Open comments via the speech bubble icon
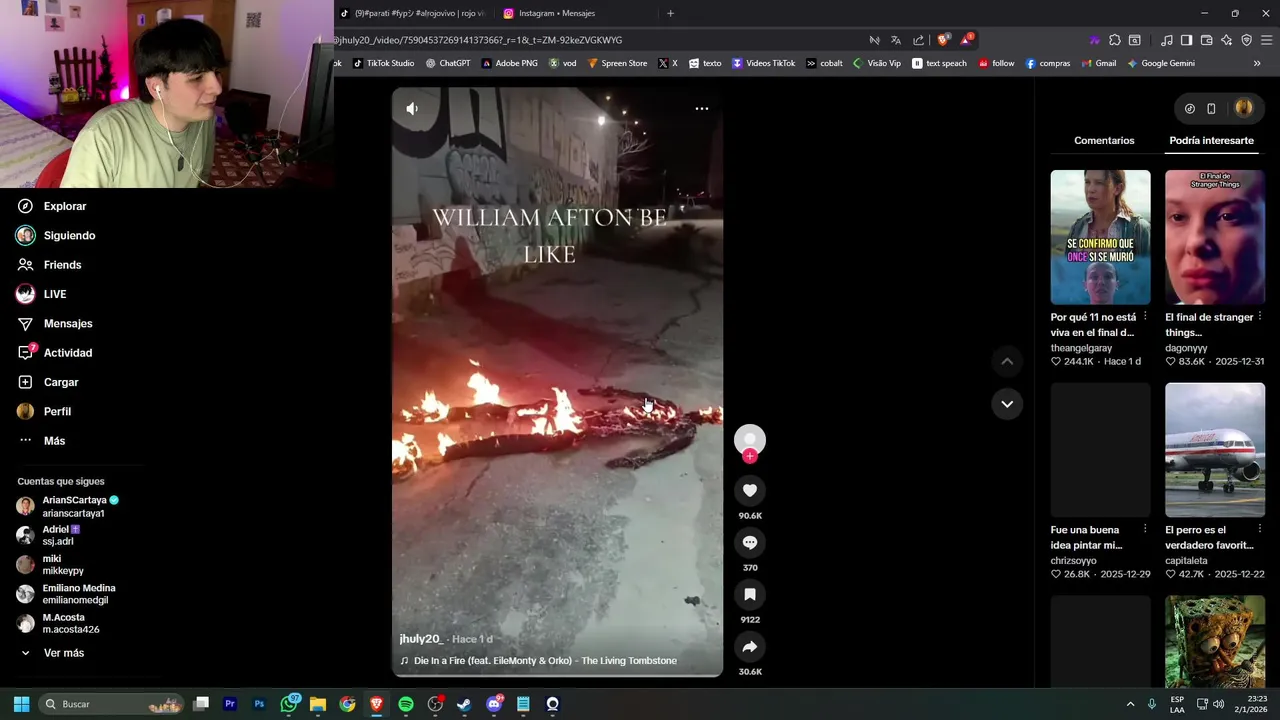Image resolution: width=1280 pixels, height=720 pixels. tap(750, 542)
